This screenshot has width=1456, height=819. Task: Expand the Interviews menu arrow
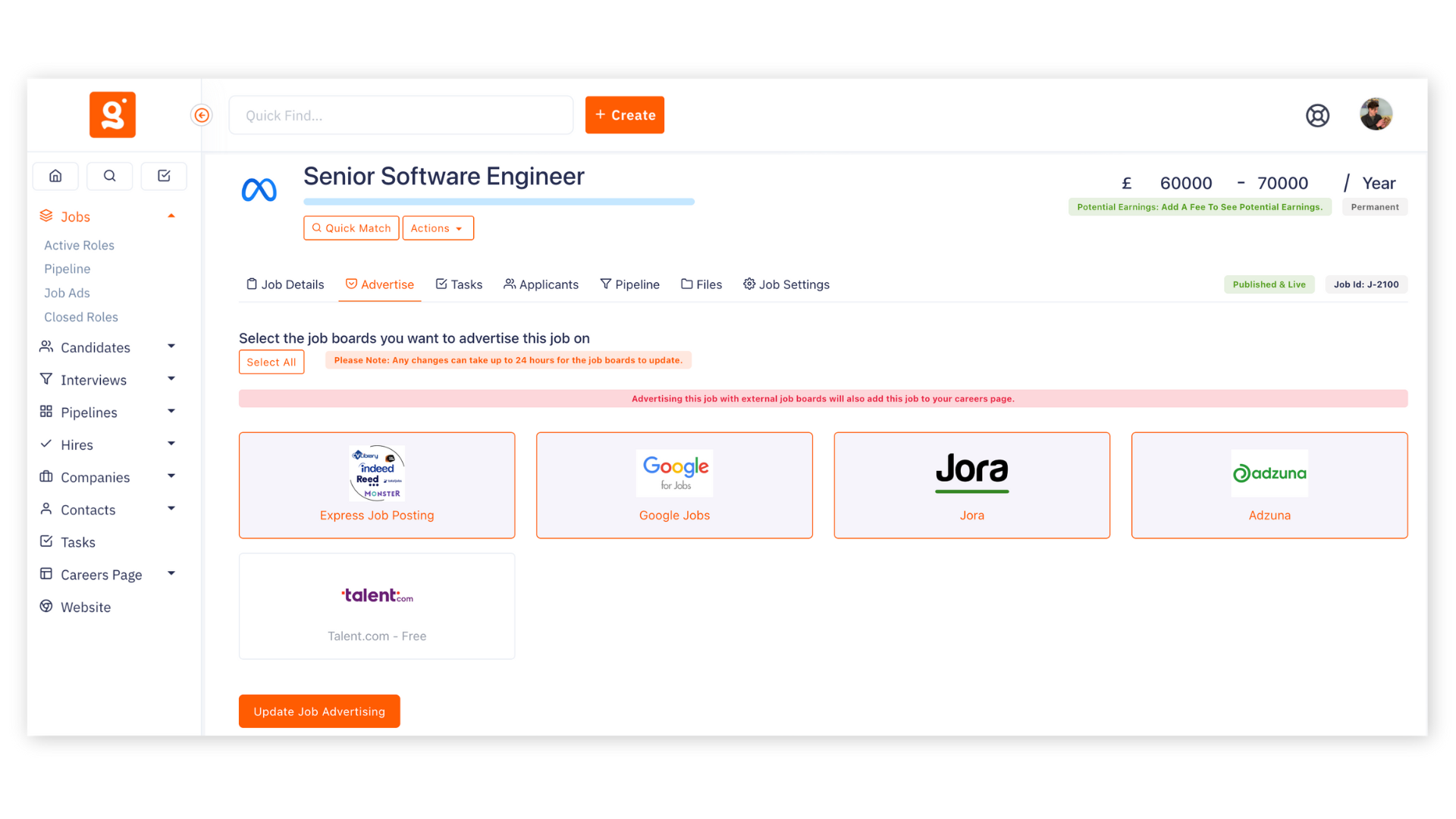[x=171, y=379]
